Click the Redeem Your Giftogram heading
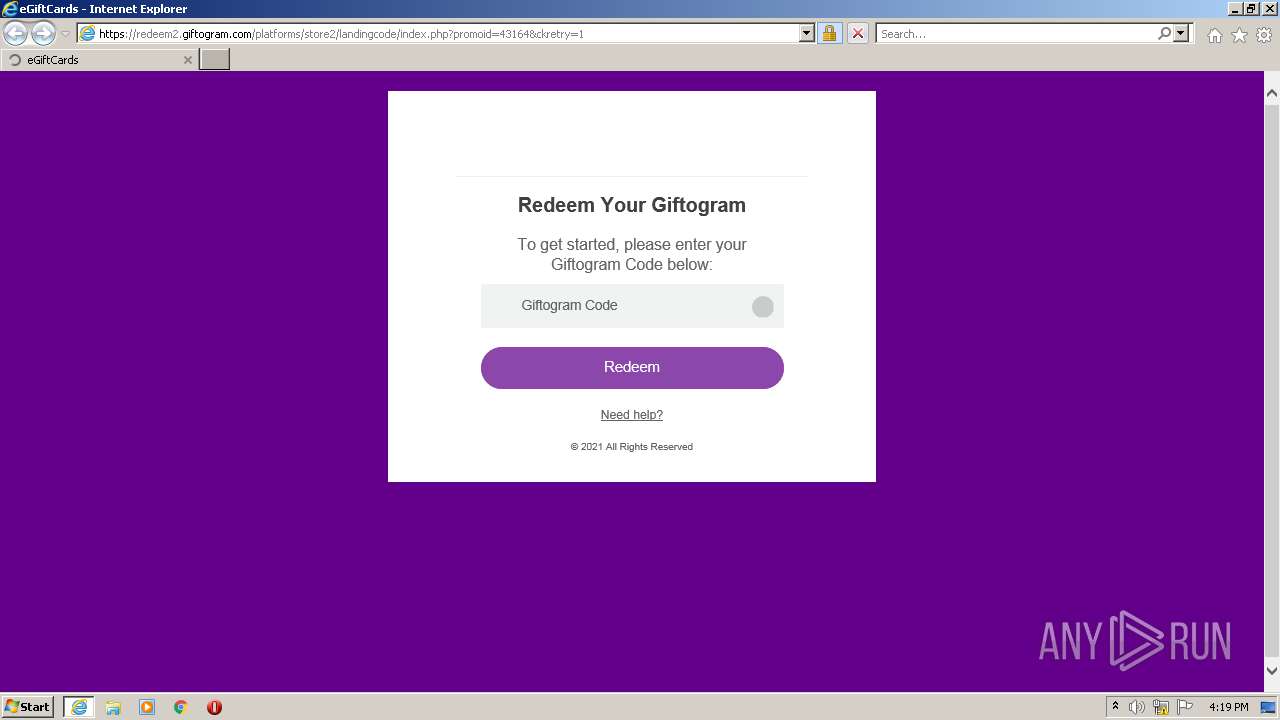Image resolution: width=1280 pixels, height=720 pixels. tap(632, 205)
